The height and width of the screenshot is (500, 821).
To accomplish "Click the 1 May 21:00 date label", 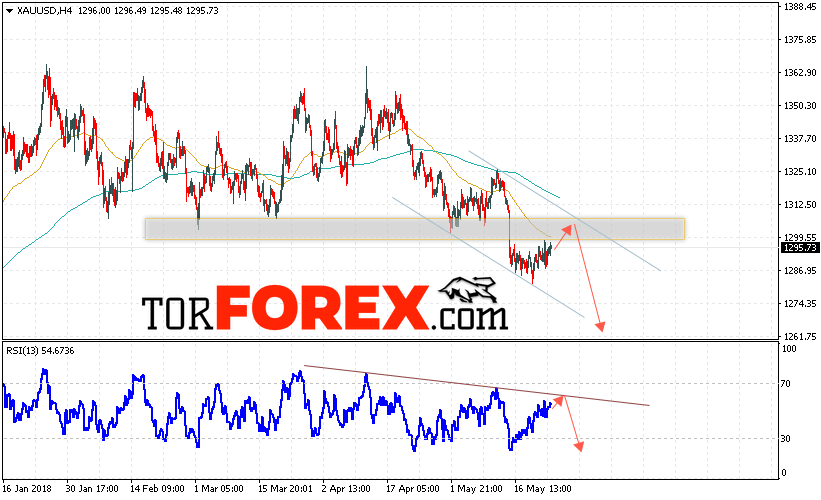I will click(x=476, y=489).
